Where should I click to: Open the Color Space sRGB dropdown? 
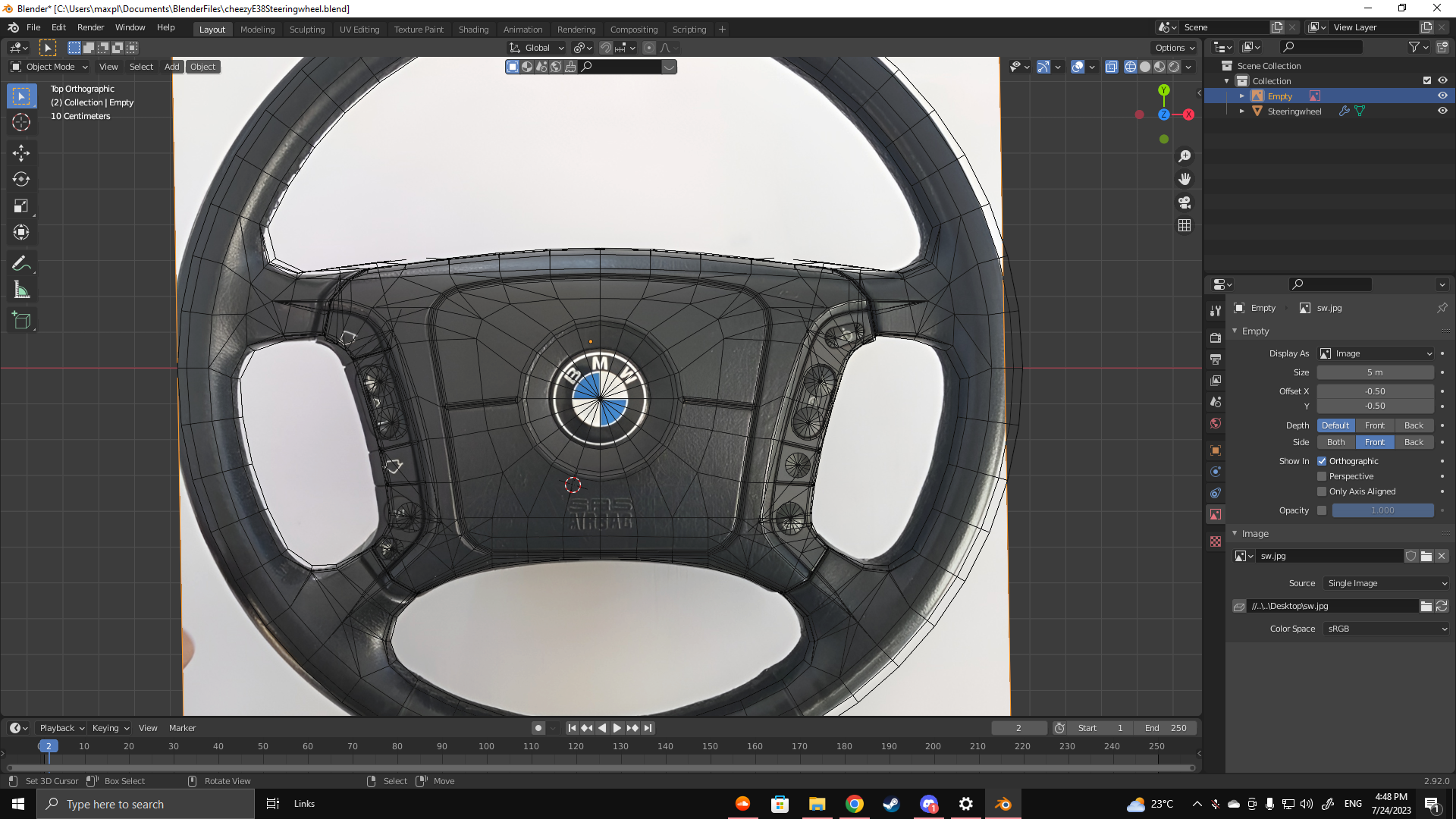(1386, 629)
